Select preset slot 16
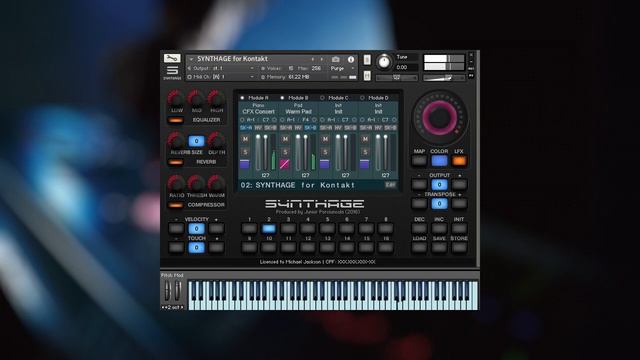This screenshot has height=360, width=640. coord(386,247)
